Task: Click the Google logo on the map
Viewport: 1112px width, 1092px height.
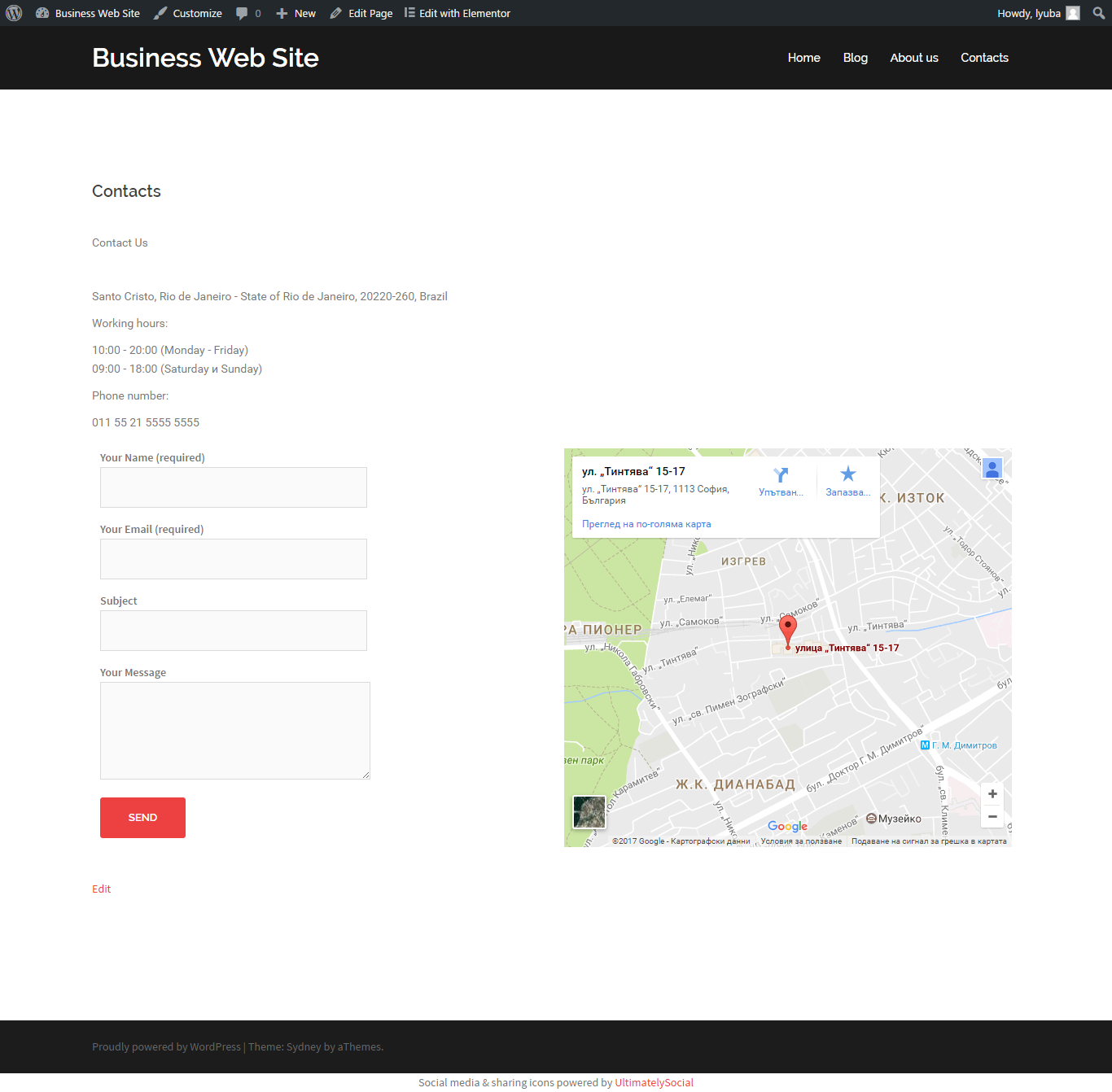Action: (787, 826)
